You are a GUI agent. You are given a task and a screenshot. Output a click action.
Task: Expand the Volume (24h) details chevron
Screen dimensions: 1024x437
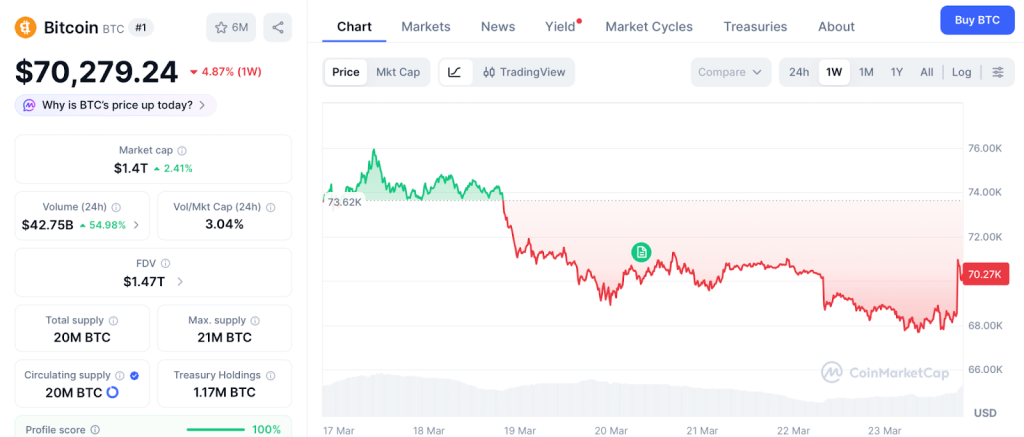136,225
